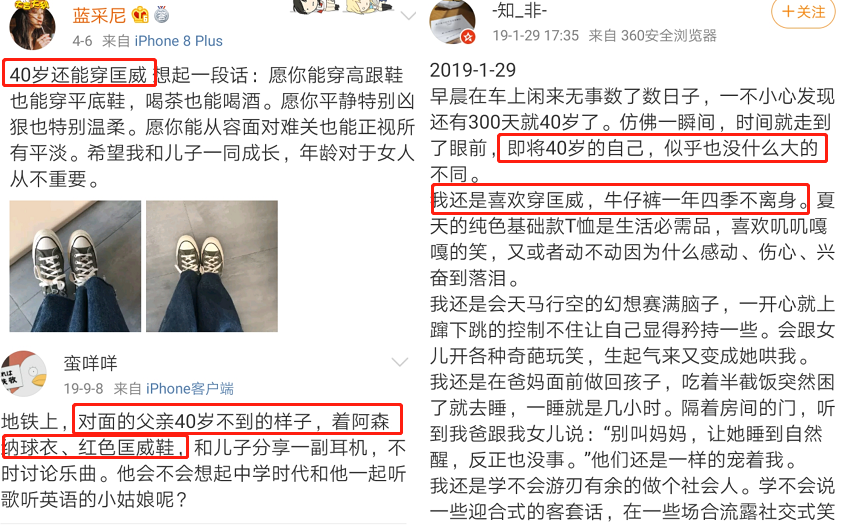Click the username -知_非-
This screenshot has height=525, width=848.
tap(520, 10)
